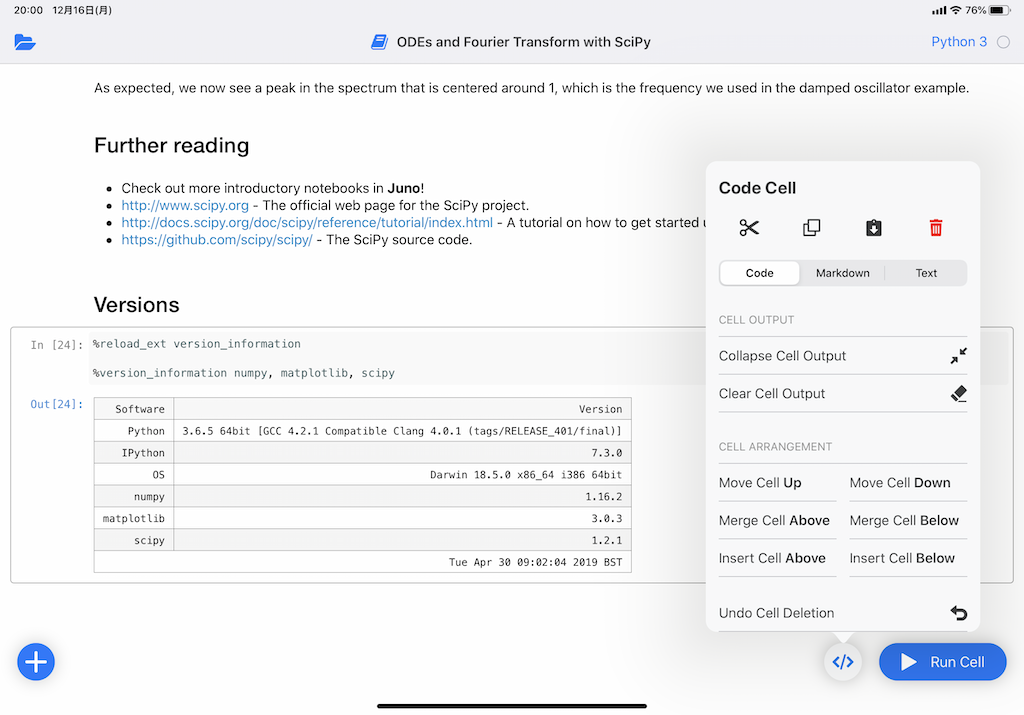Click the Out[24] output label
This screenshot has height=715, width=1024.
[57, 404]
